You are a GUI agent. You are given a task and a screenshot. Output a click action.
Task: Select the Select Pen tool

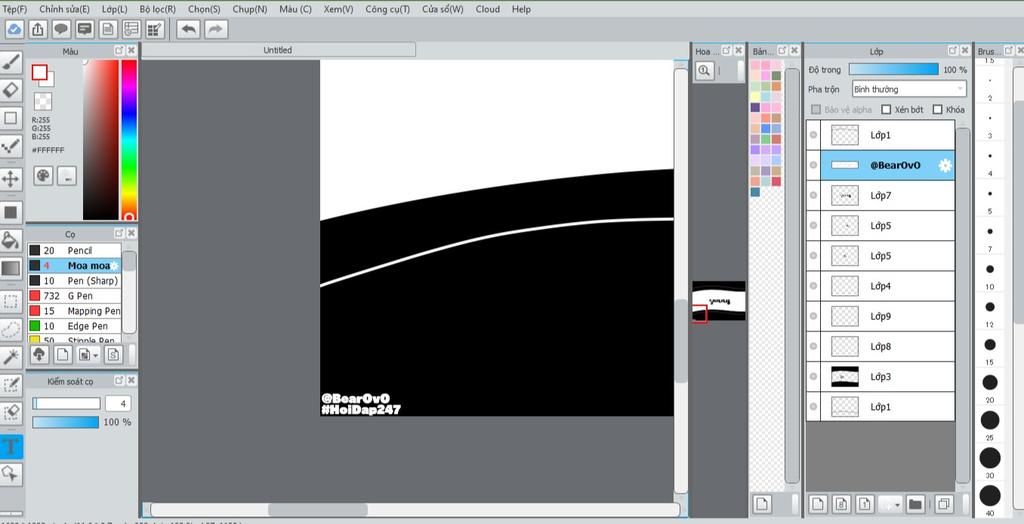click(10, 385)
